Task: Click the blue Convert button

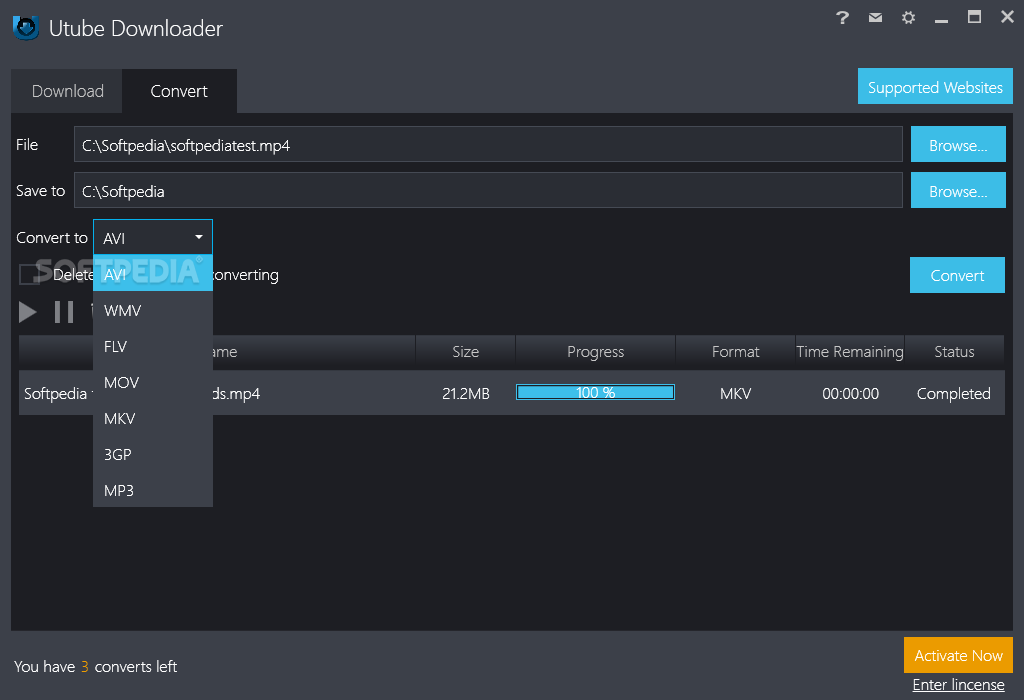Action: [957, 275]
